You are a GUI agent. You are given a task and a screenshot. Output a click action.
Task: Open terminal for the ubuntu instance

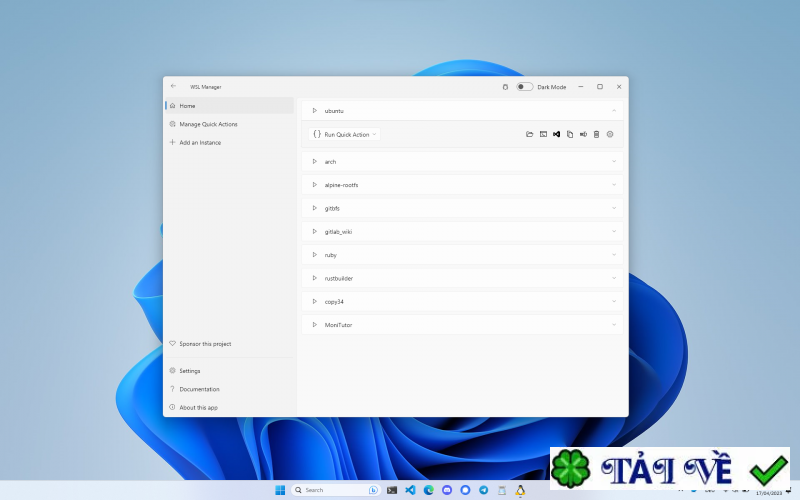pyautogui.click(x=543, y=134)
